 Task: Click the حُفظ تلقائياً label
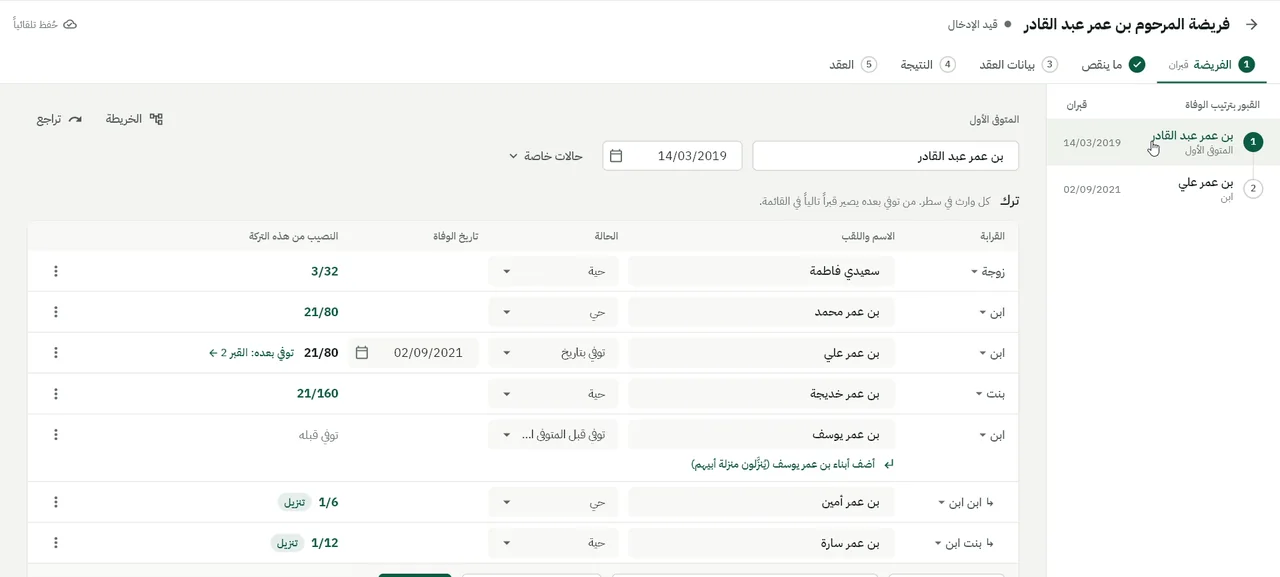[35, 24]
